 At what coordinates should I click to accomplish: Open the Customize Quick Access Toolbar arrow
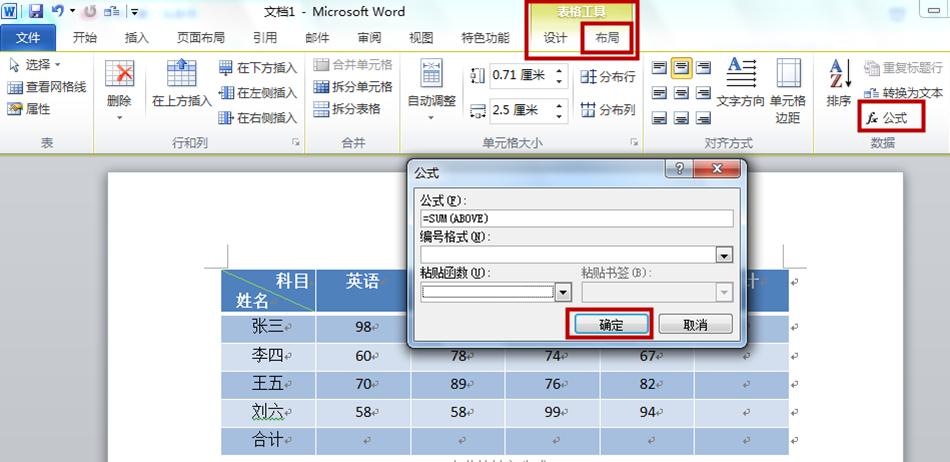(x=135, y=11)
